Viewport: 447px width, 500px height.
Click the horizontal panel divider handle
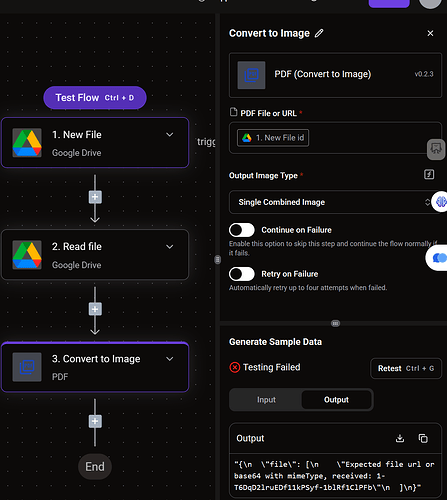335,323
